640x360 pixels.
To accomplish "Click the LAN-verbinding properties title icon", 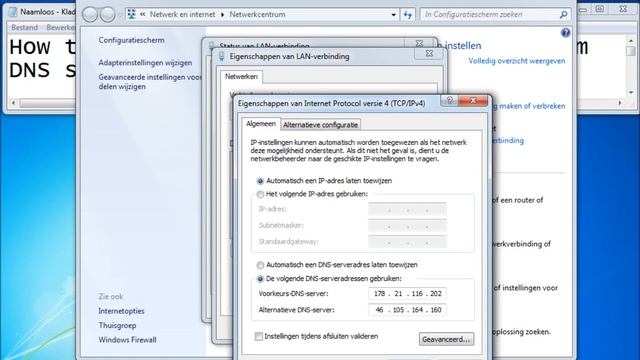I will coord(221,56).
